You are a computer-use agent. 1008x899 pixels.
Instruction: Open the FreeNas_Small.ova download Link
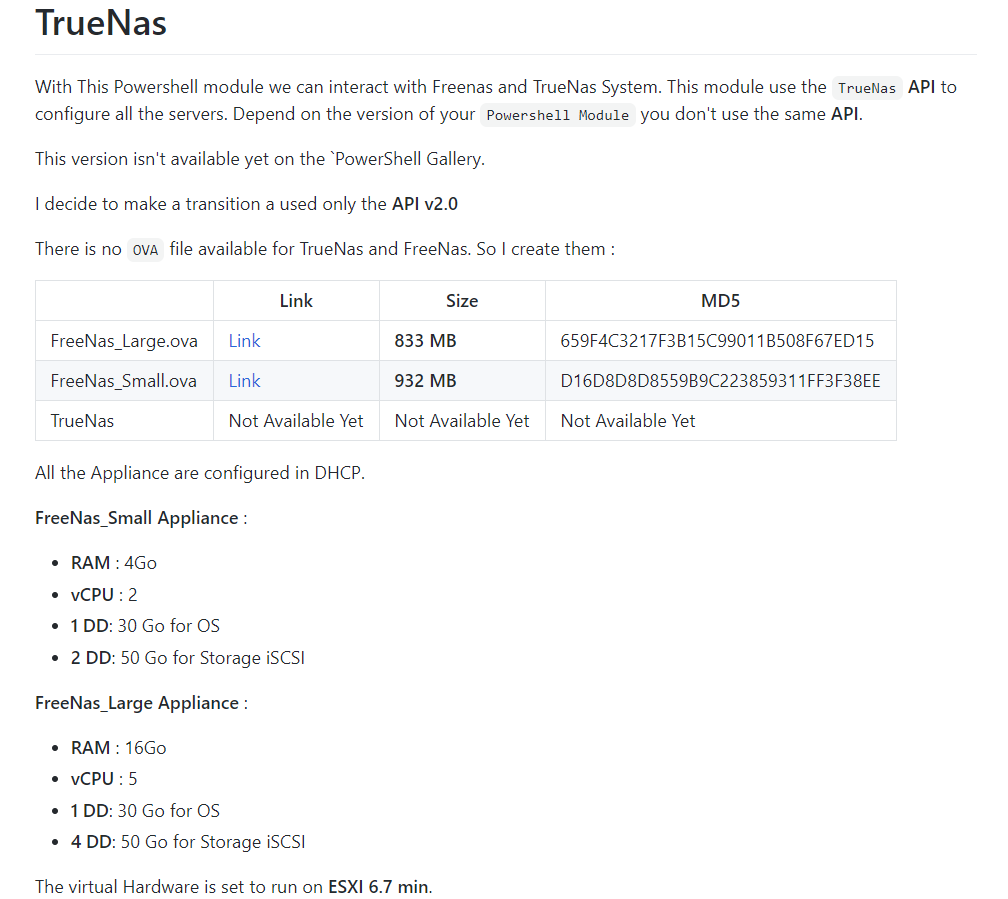click(244, 381)
